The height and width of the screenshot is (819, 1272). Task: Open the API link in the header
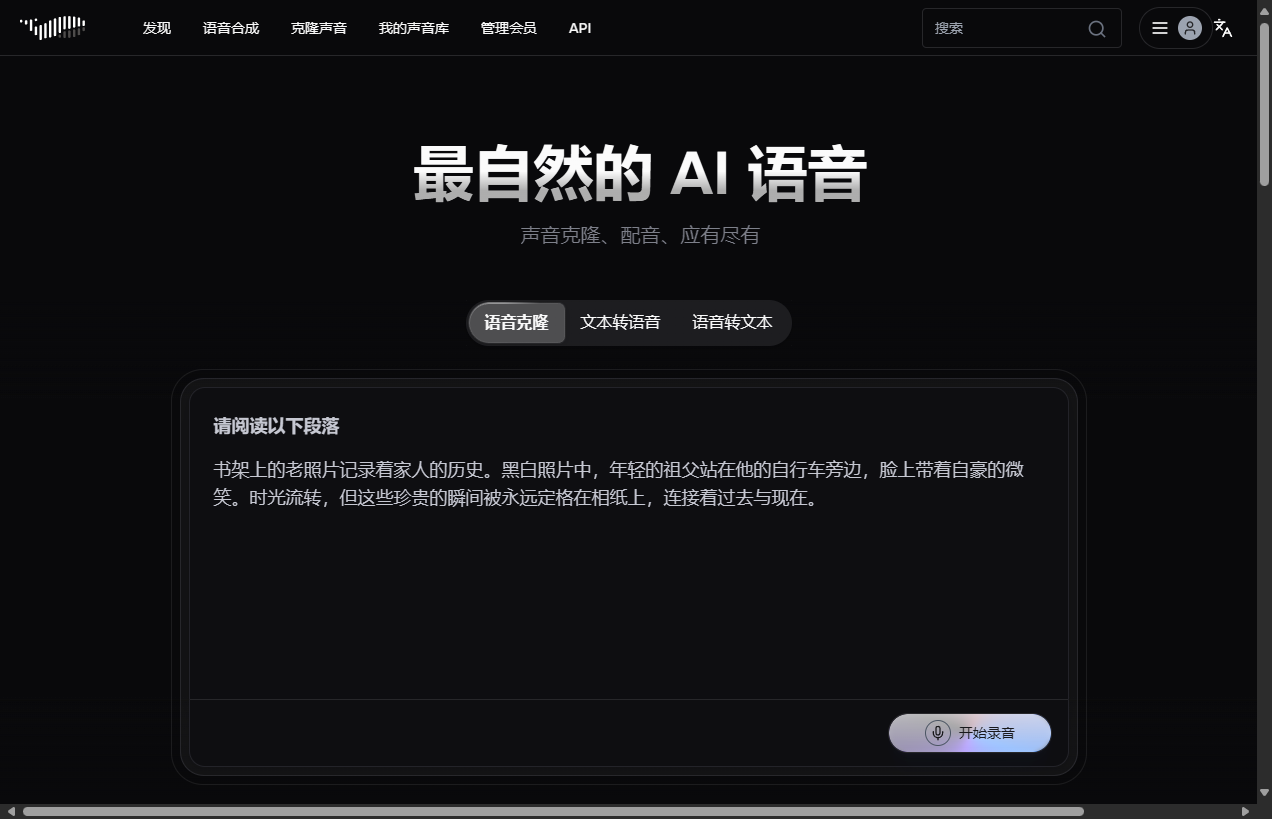580,28
